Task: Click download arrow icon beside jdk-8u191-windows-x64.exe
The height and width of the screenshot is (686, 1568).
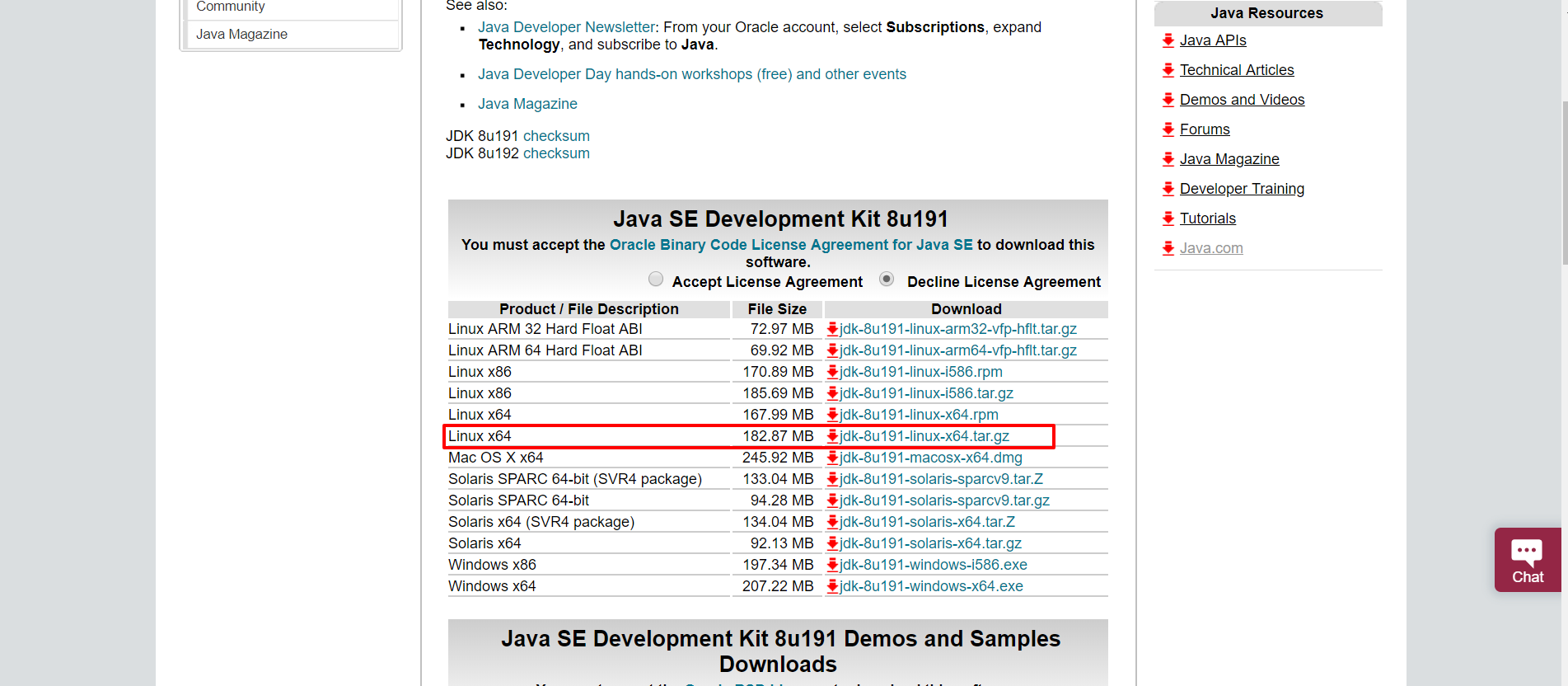Action: pos(832,586)
